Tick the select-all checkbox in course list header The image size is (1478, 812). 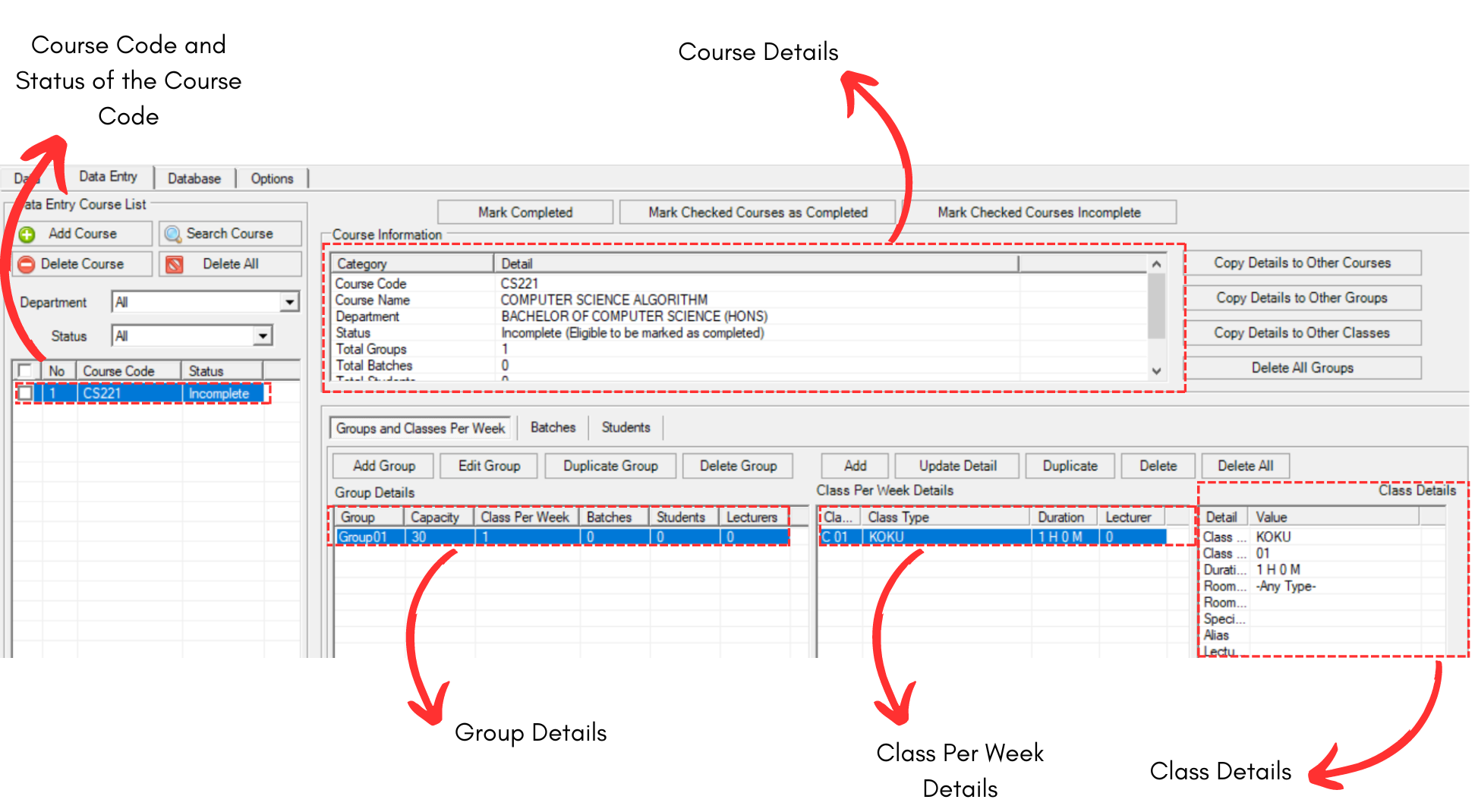pyautogui.click(x=25, y=370)
